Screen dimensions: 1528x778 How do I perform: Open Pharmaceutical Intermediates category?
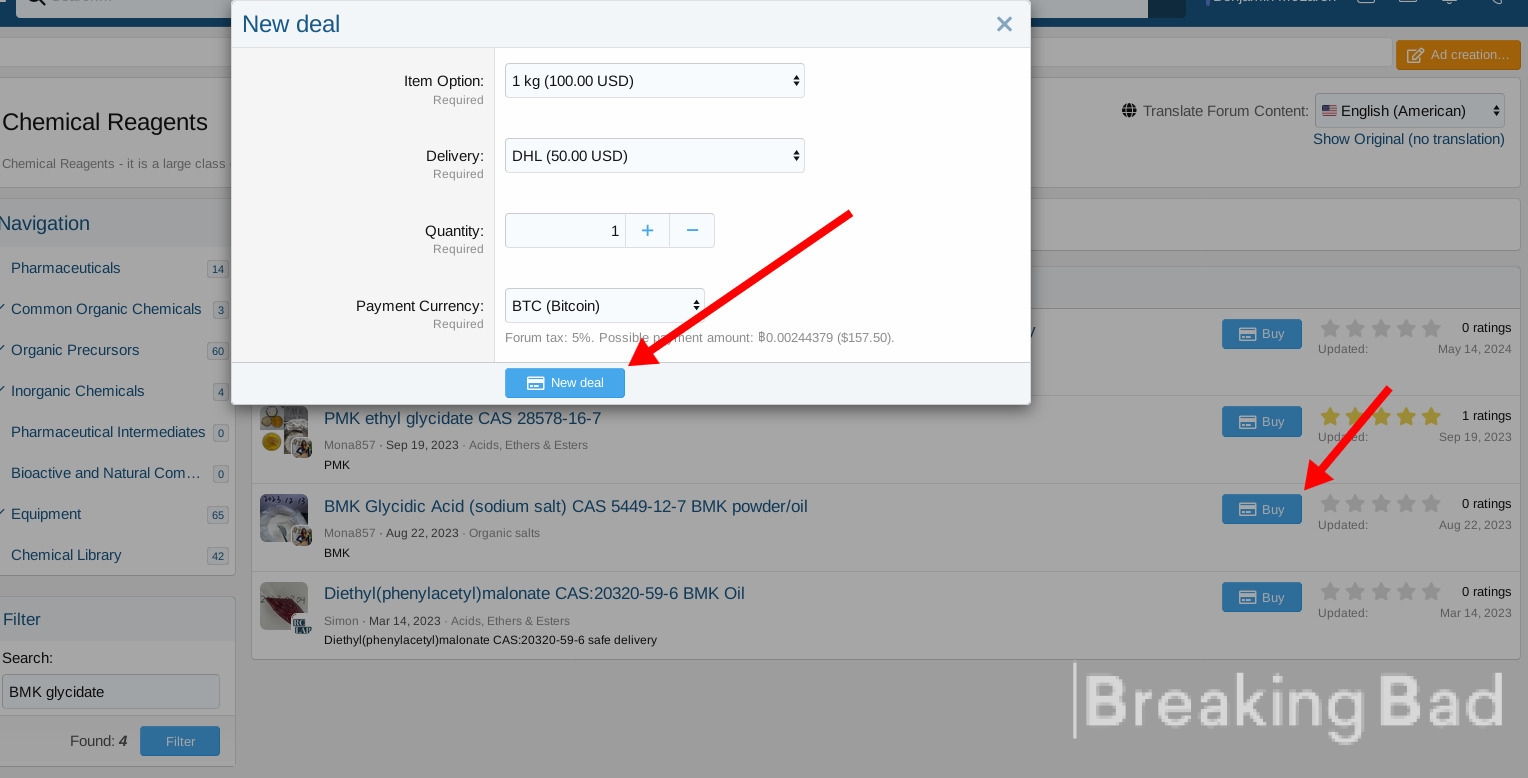(x=108, y=432)
